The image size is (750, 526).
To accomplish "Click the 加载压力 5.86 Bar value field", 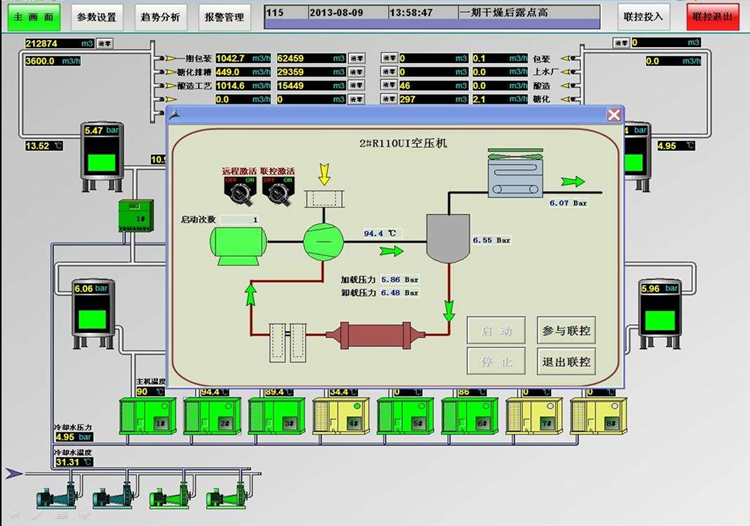I will coord(399,279).
